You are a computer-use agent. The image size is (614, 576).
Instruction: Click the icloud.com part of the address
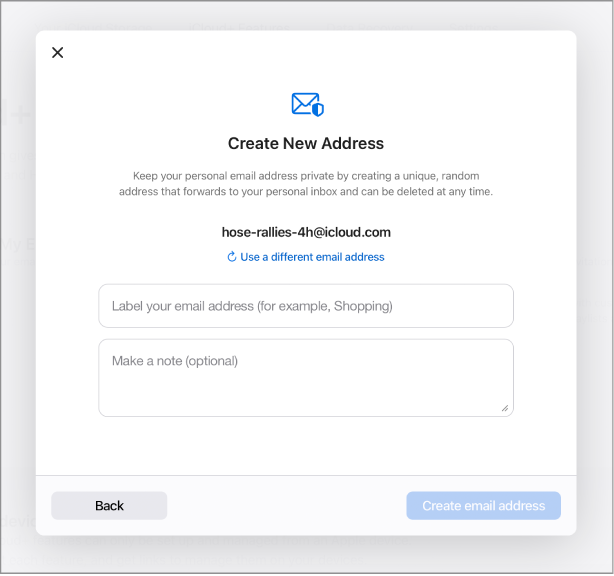pyautogui.click(x=358, y=232)
